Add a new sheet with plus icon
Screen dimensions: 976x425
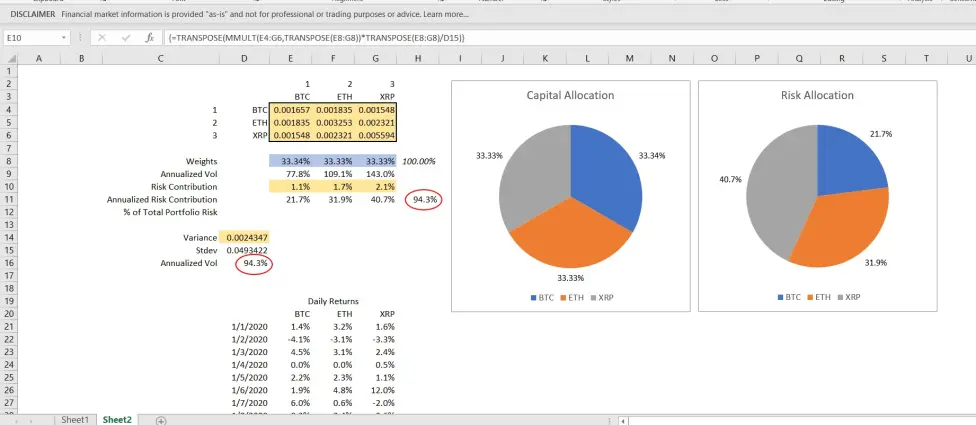(161, 421)
